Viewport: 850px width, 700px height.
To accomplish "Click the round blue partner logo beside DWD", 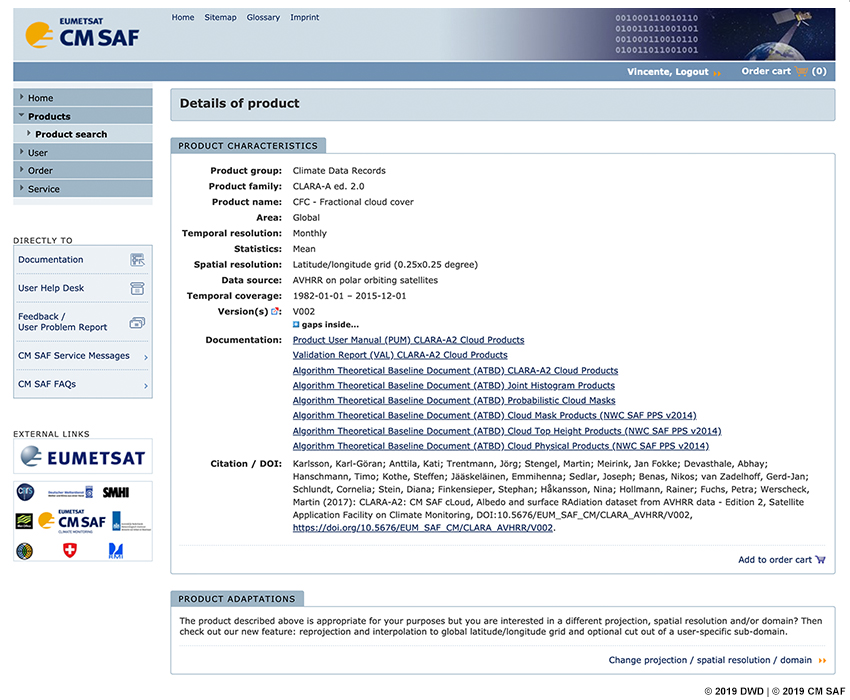I will coord(25,492).
